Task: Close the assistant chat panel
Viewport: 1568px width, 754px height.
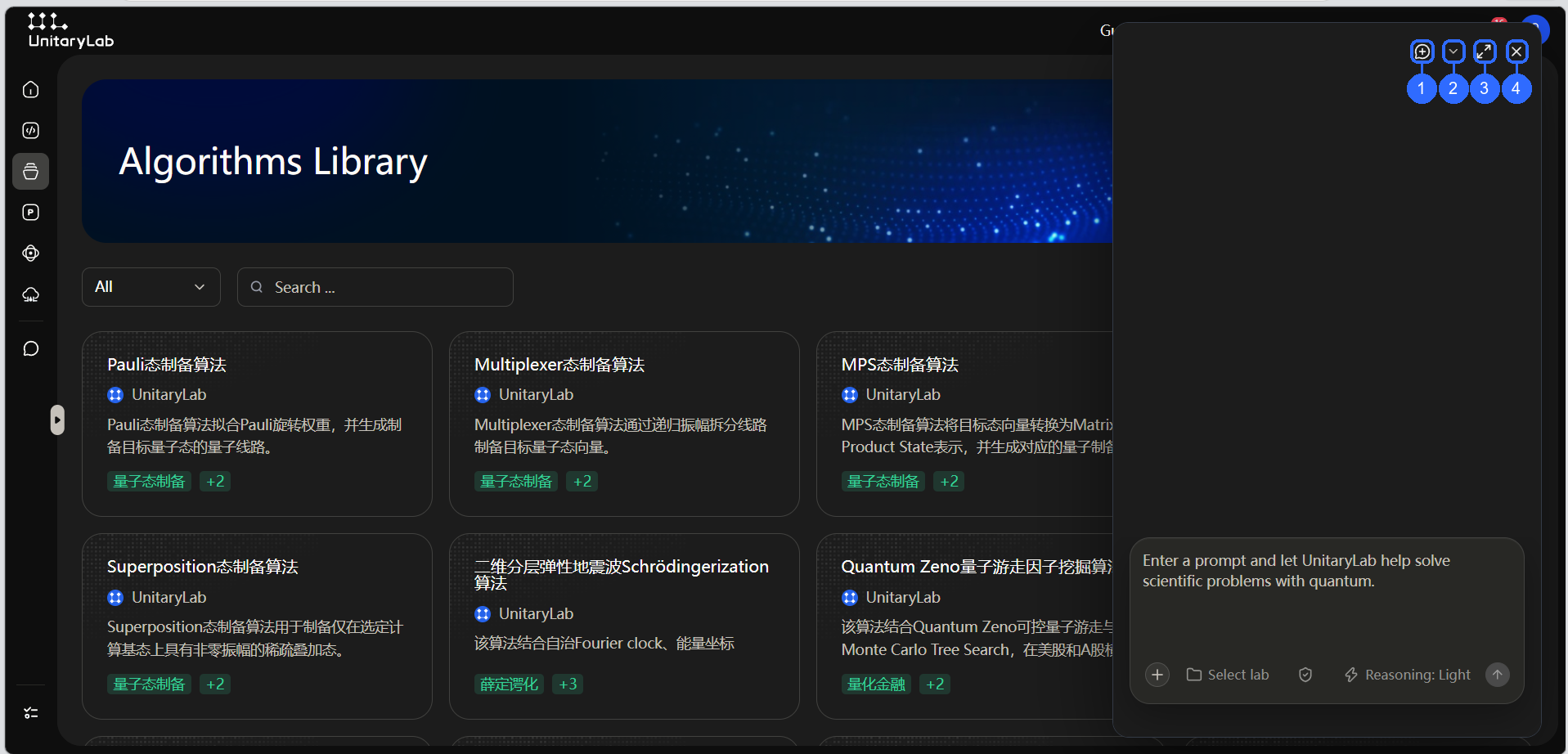Action: point(1516,52)
